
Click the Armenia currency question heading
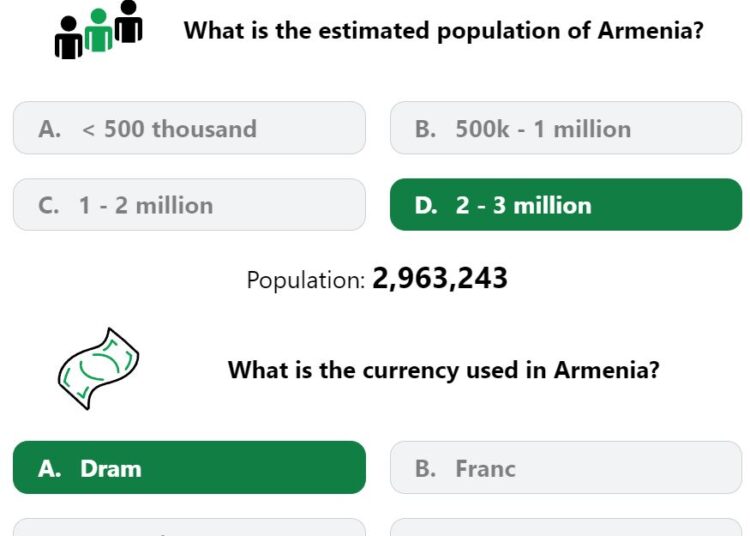tap(443, 370)
